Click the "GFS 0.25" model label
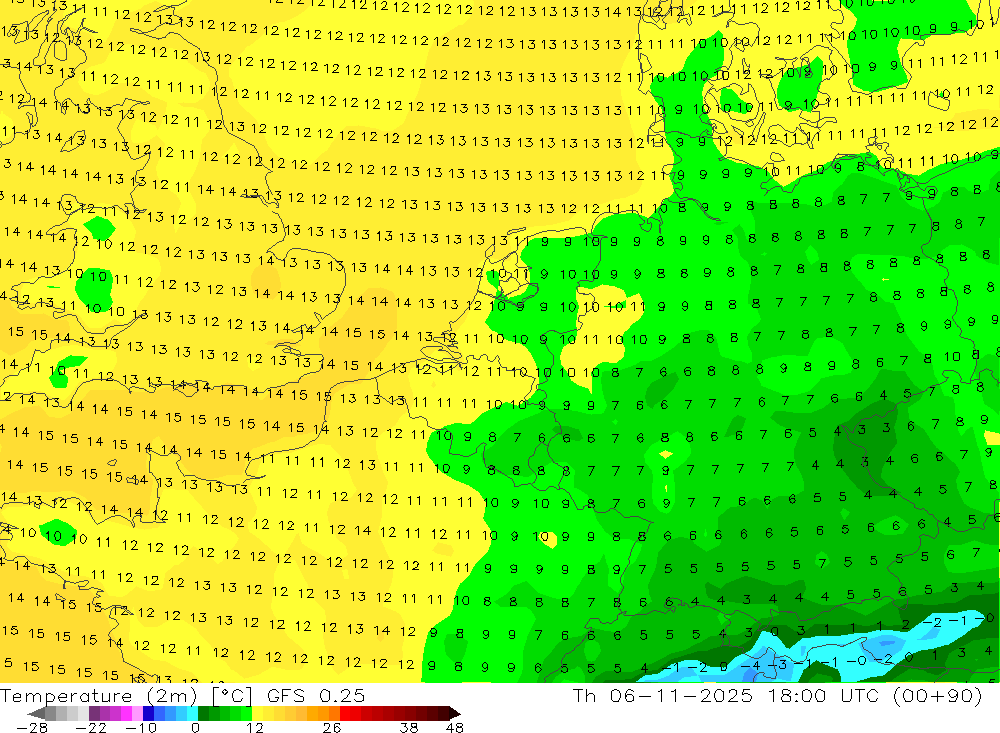 point(316,695)
